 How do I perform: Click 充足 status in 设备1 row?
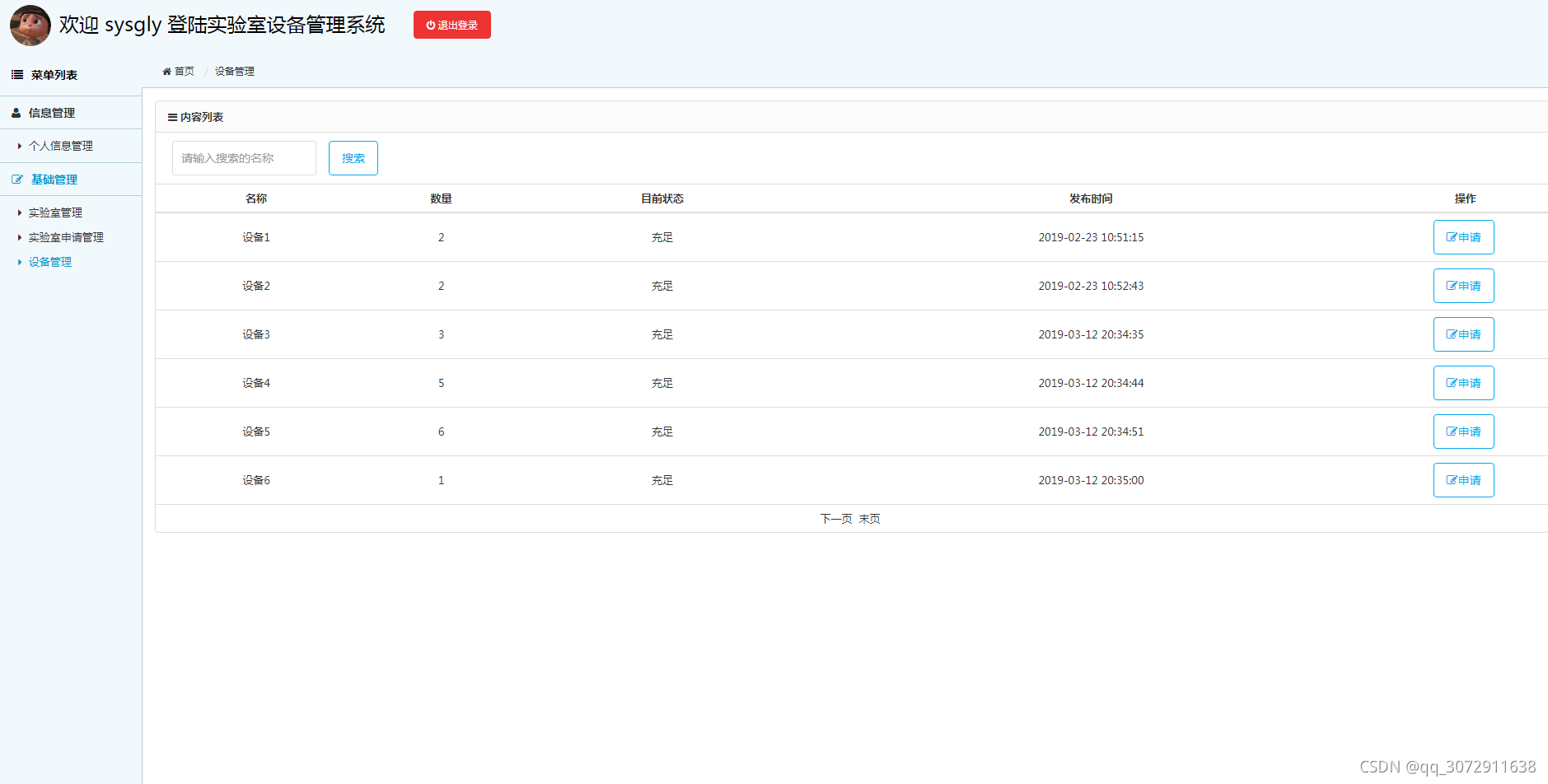pos(662,237)
